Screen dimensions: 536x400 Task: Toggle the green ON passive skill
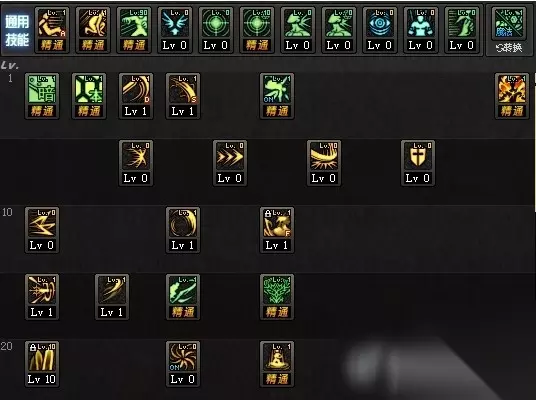(x=277, y=96)
